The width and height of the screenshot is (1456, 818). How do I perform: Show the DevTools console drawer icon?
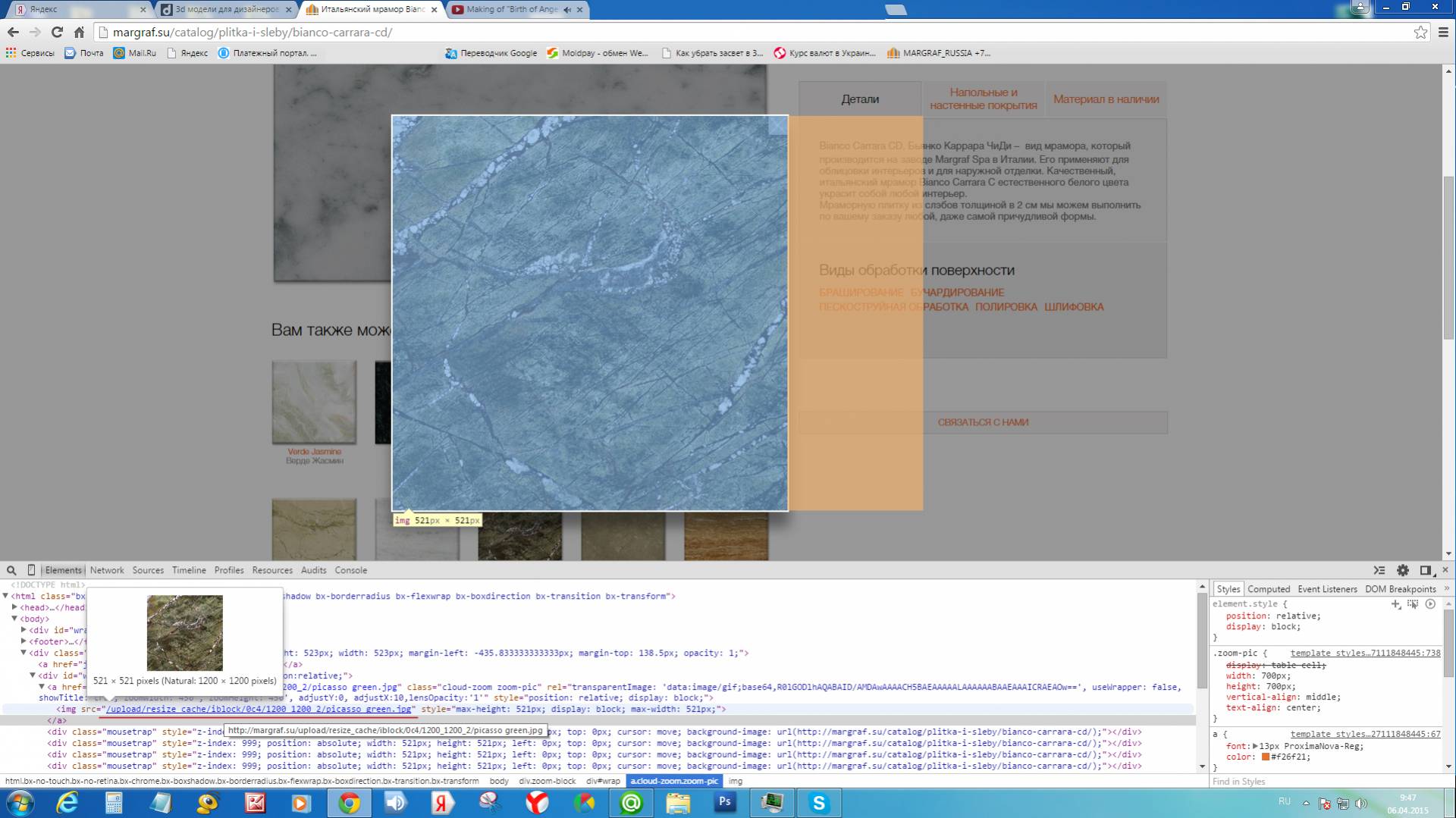(1379, 570)
